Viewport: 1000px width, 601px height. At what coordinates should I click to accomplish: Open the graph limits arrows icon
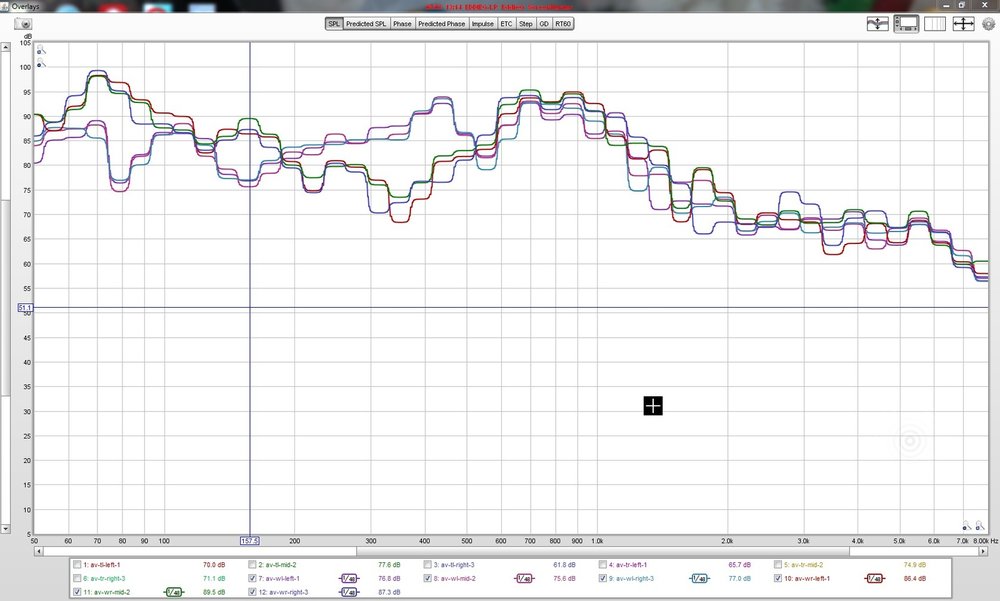[963, 24]
